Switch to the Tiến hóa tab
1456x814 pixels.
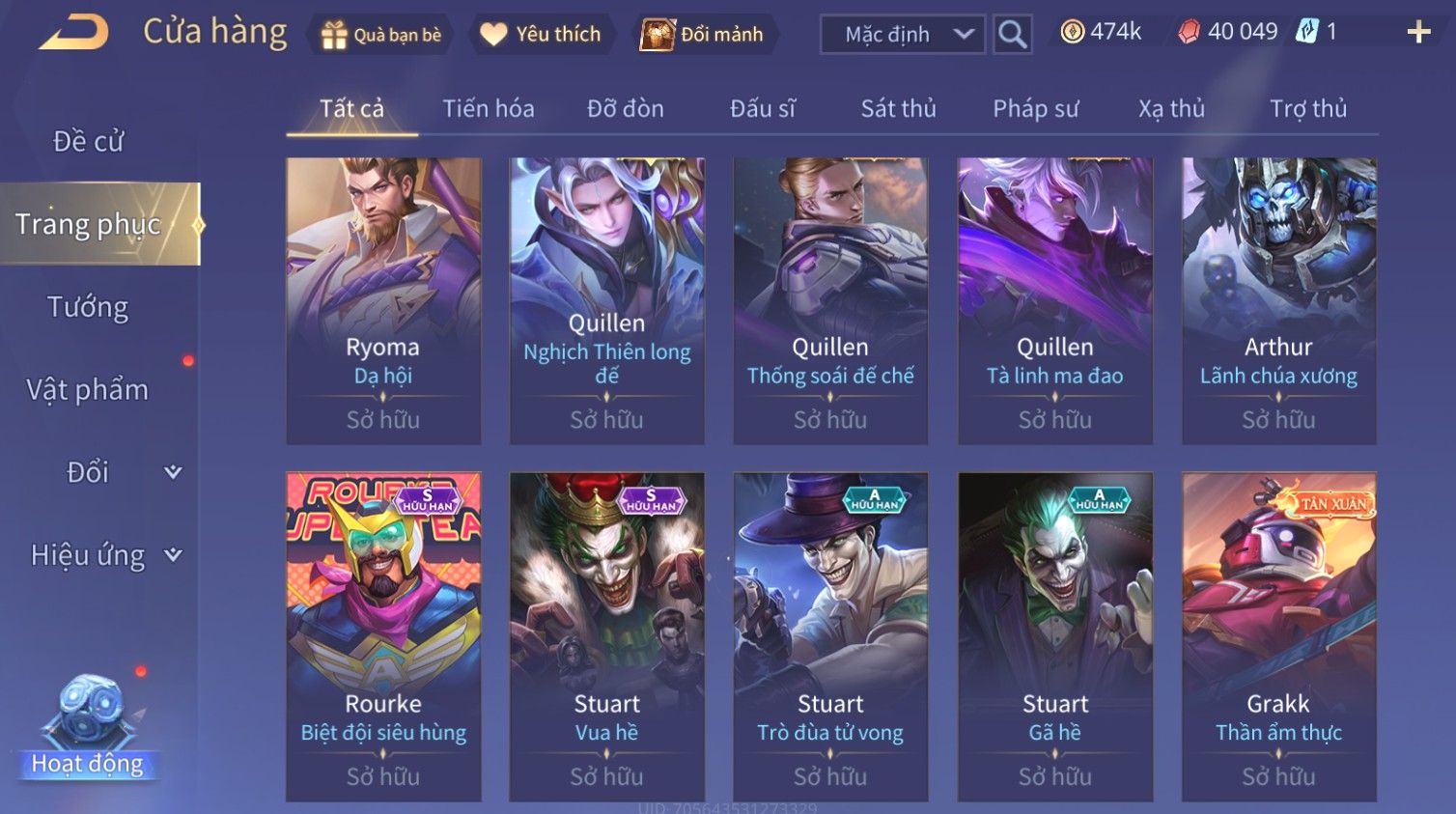click(489, 108)
